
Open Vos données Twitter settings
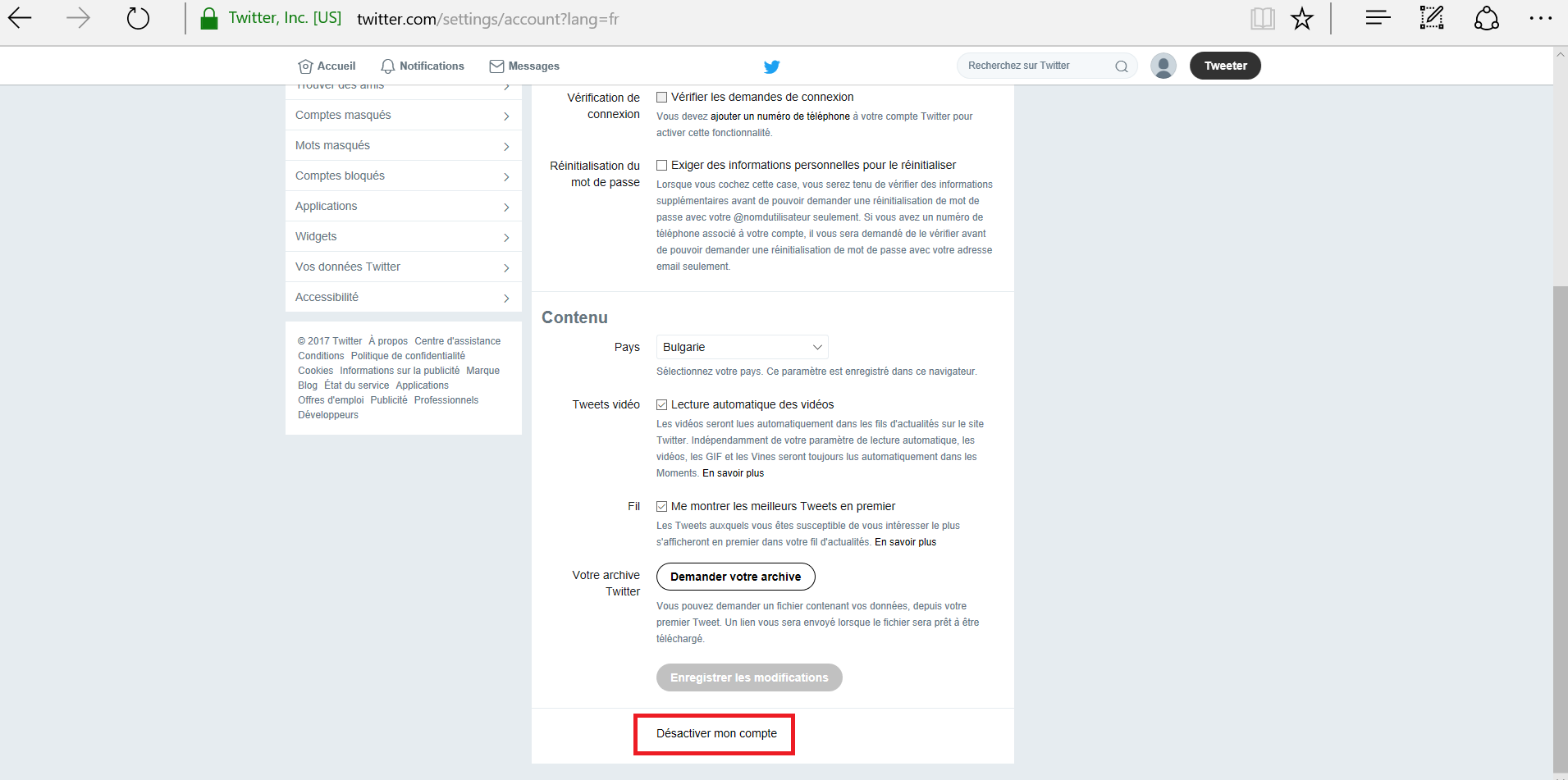click(403, 267)
